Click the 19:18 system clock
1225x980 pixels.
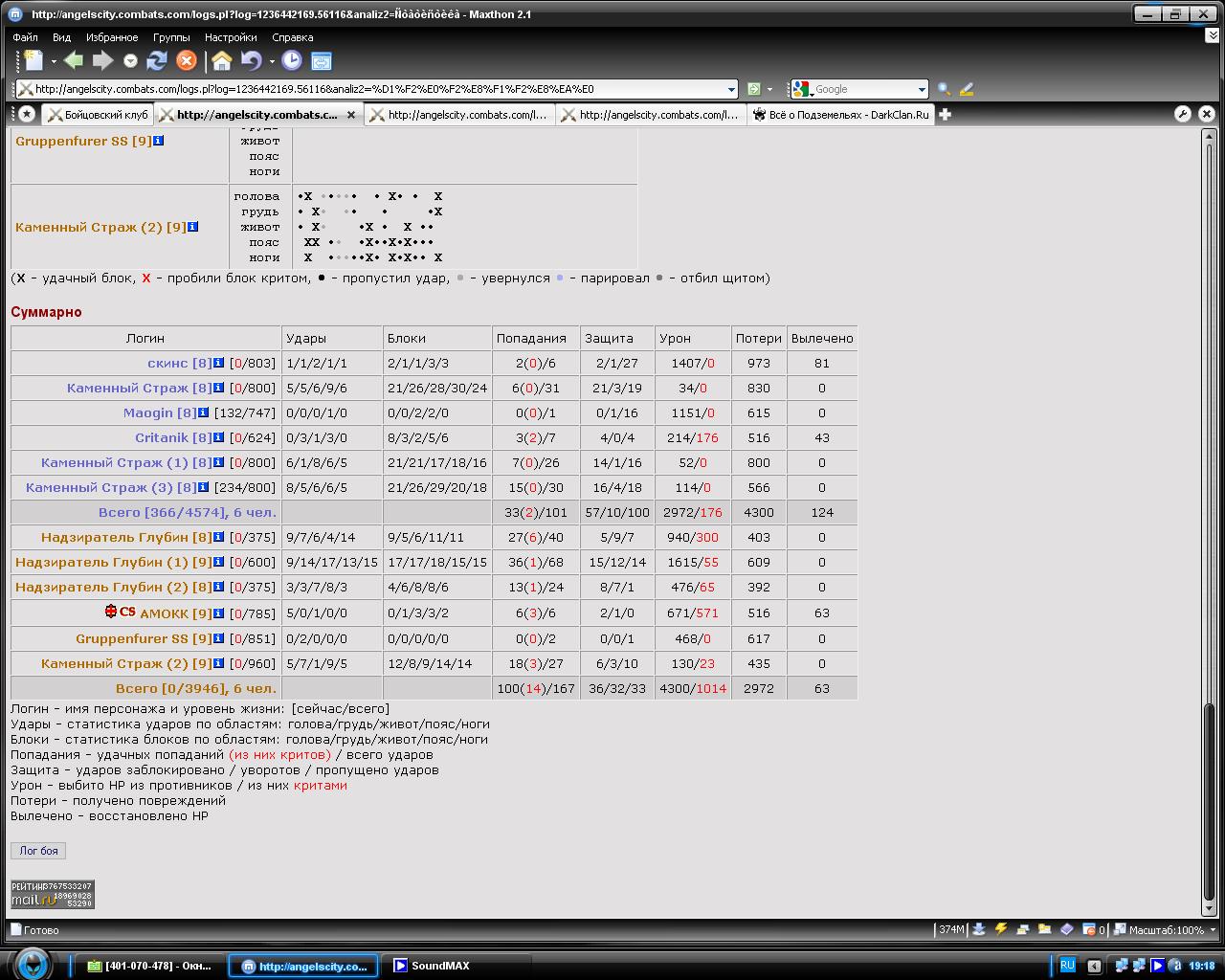pos(1201,966)
